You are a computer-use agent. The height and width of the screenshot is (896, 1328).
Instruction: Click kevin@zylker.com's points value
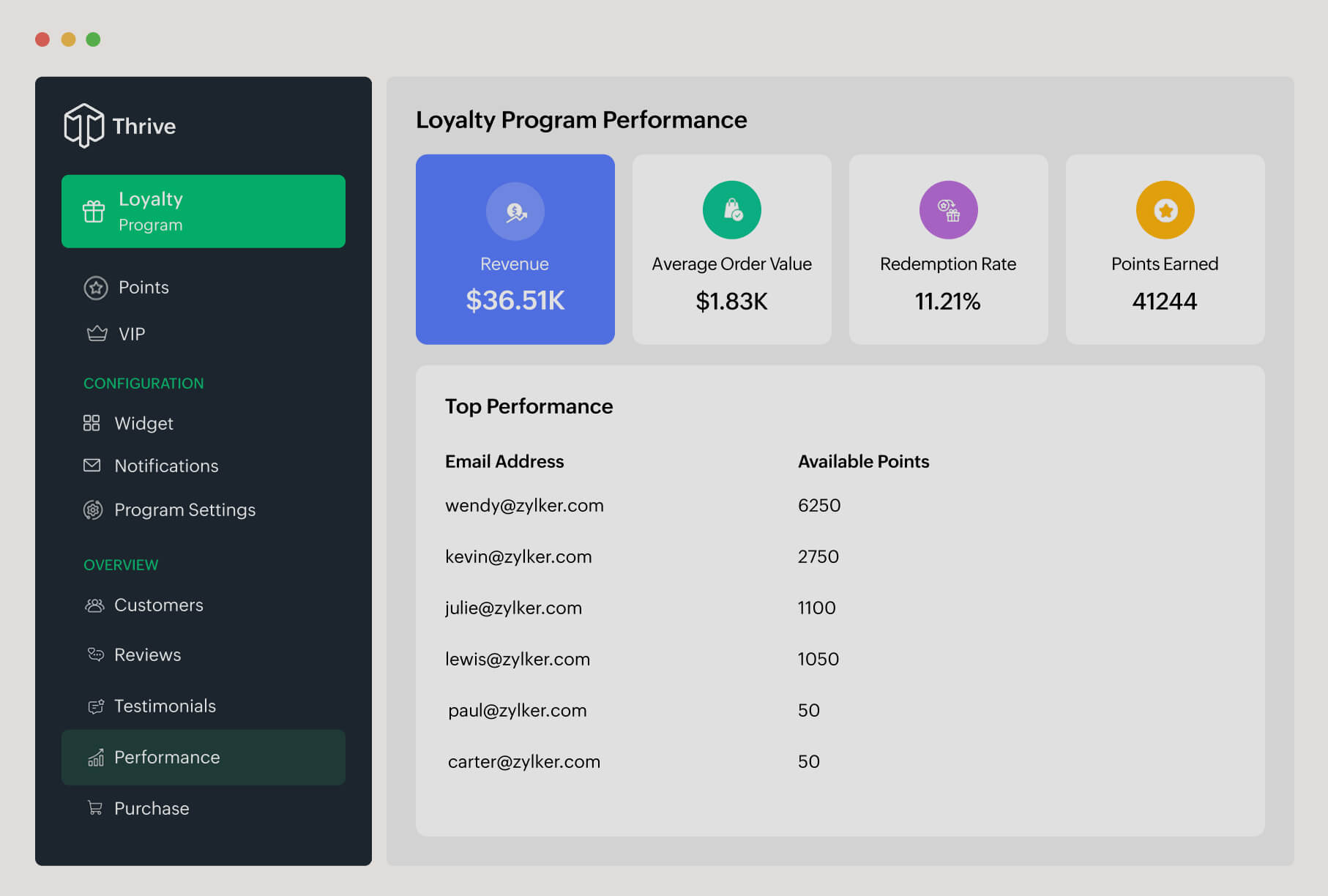coord(818,556)
